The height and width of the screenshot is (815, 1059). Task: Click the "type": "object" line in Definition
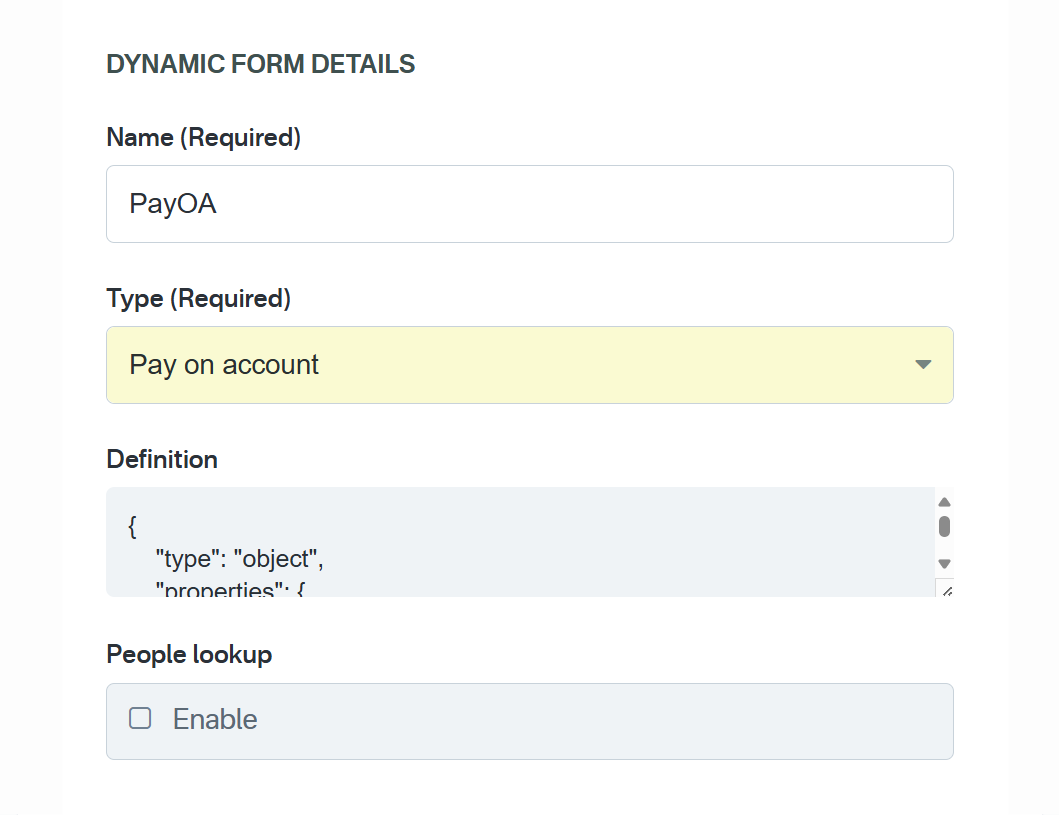click(240, 558)
